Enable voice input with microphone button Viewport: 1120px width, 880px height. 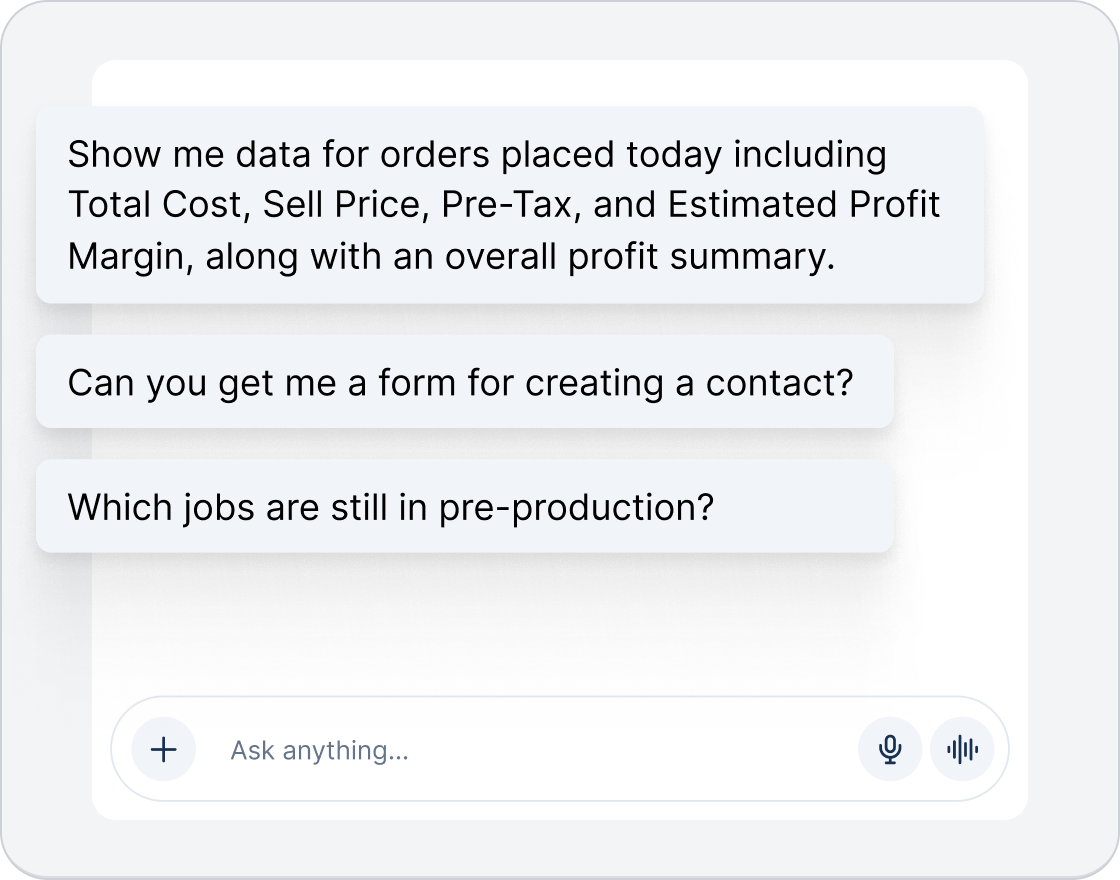click(x=890, y=749)
